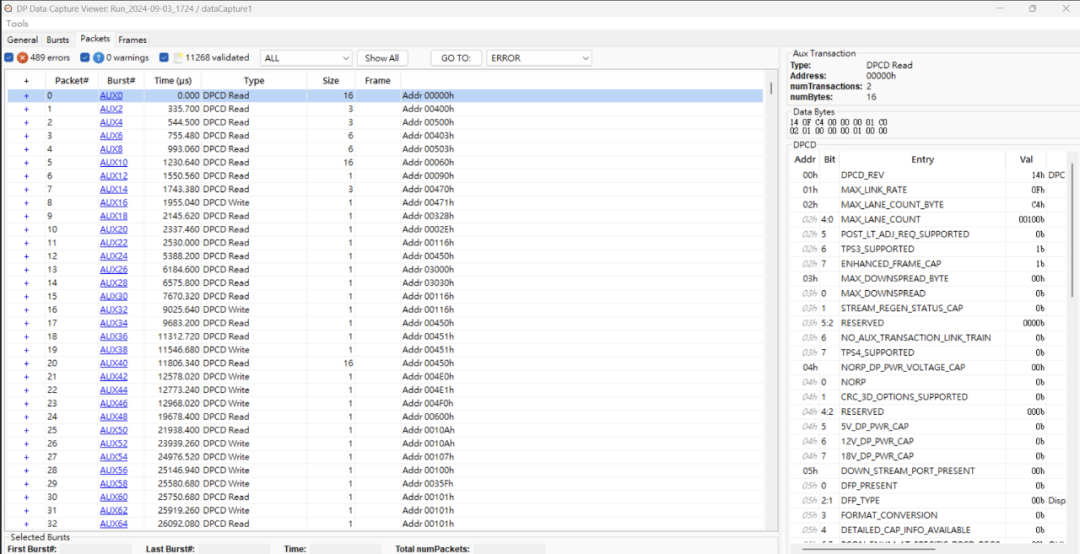Image resolution: width=1080 pixels, height=554 pixels.
Task: Click the Time (µs) column header
Action: pyautogui.click(x=173, y=81)
